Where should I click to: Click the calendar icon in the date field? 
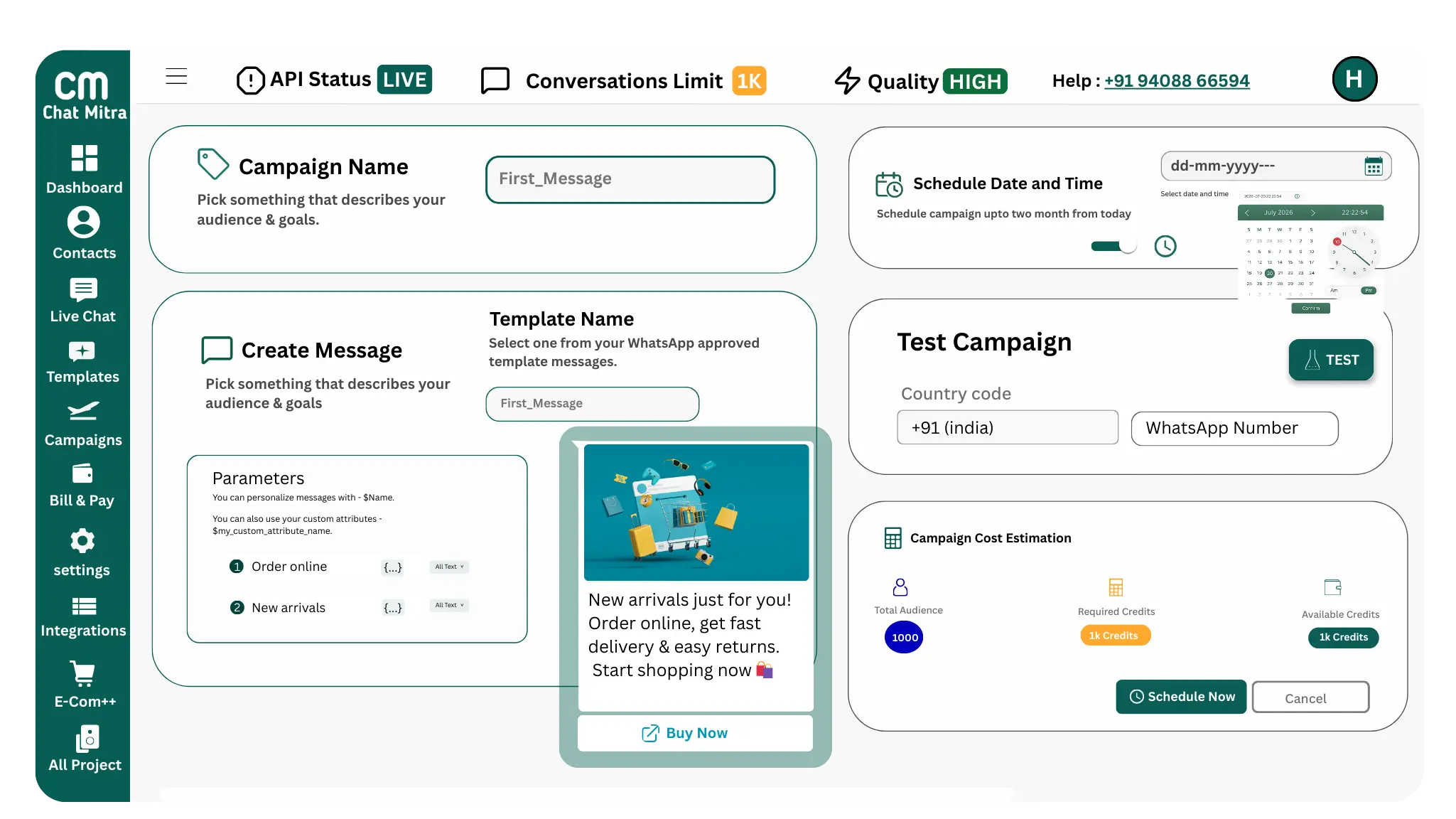(x=1373, y=166)
